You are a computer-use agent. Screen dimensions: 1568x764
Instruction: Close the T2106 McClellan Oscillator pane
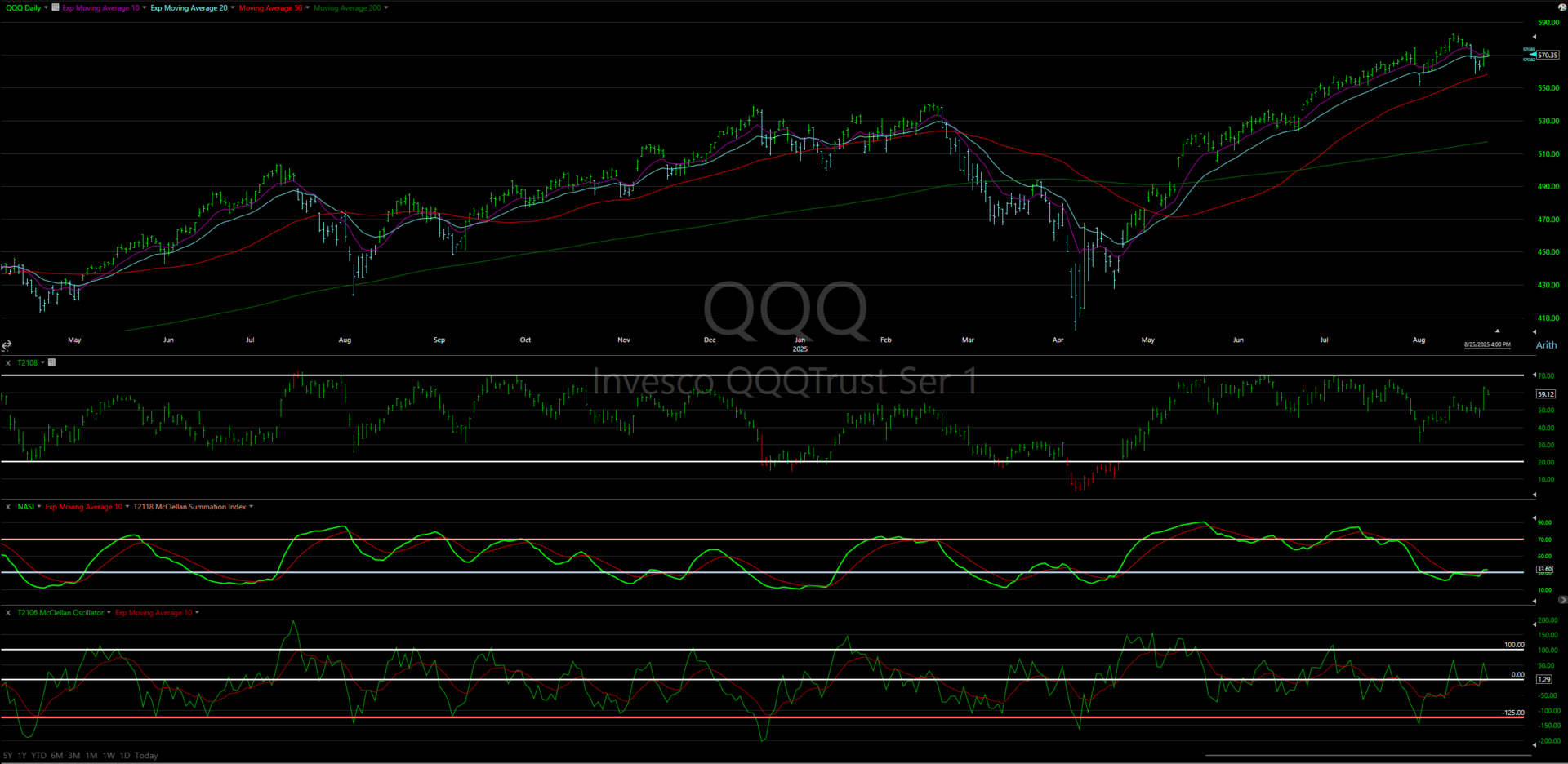[8, 613]
